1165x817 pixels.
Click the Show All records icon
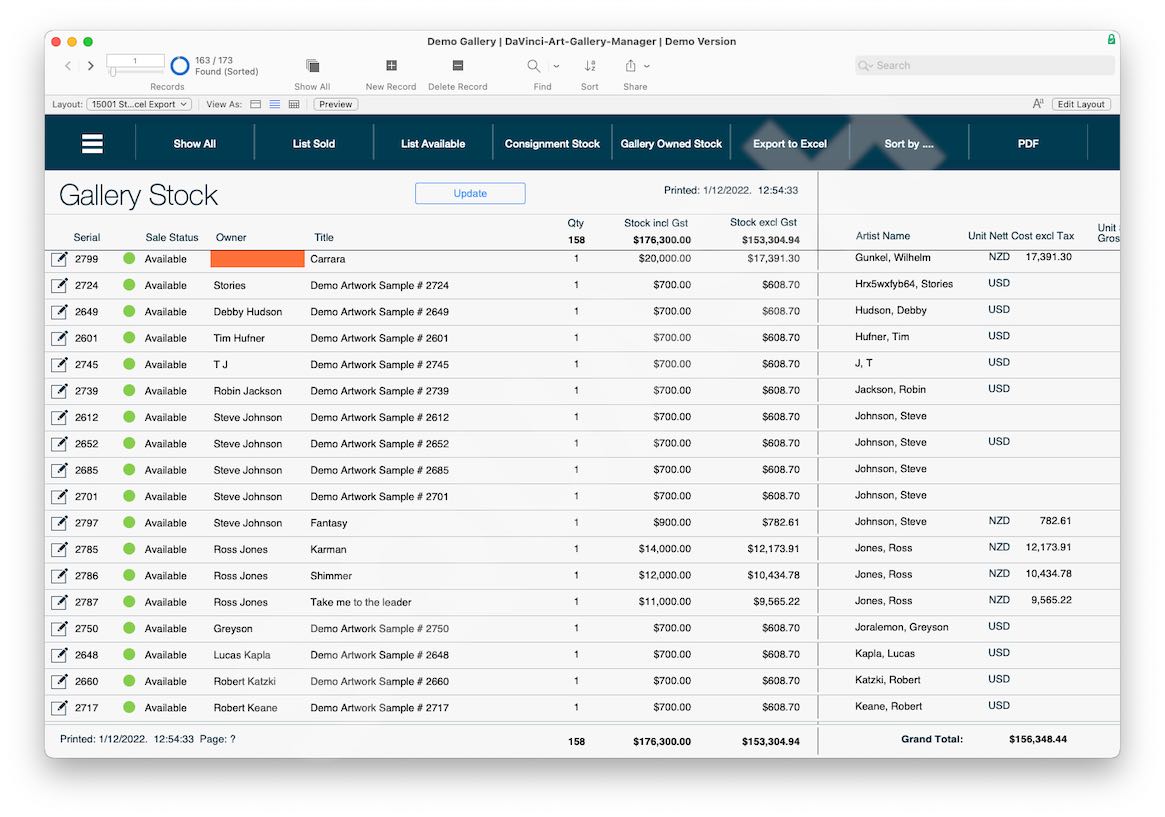312,66
